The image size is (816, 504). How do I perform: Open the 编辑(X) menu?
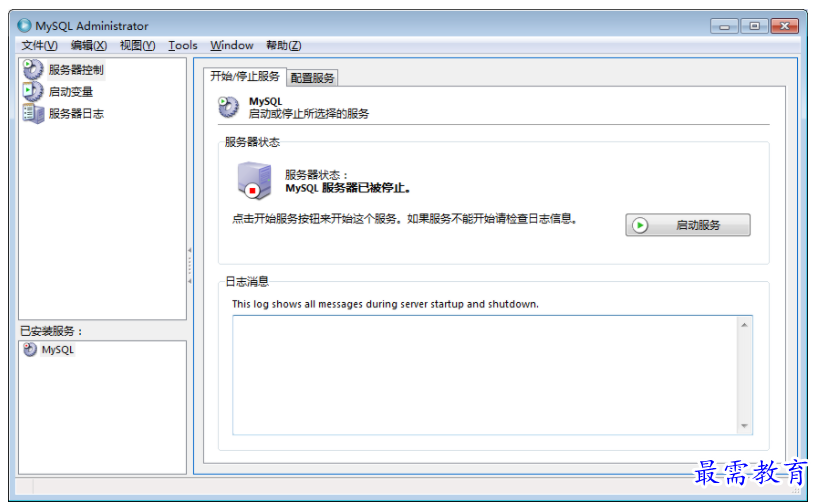89,45
